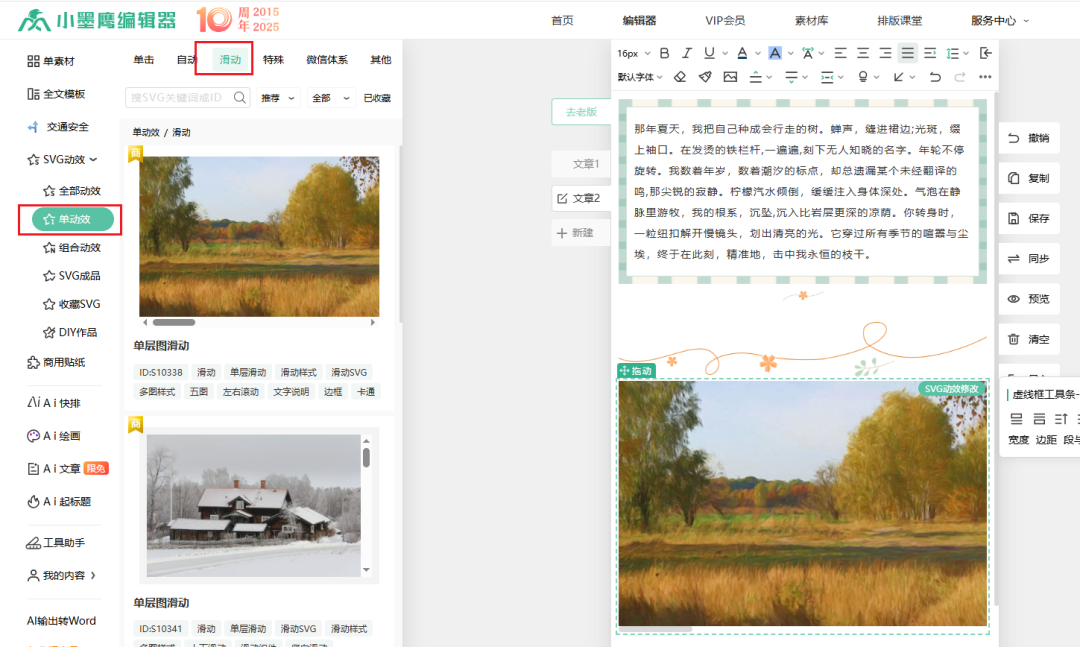Open the 服务中心 dropdown menu
The height and width of the screenshot is (647, 1080).
999,21
